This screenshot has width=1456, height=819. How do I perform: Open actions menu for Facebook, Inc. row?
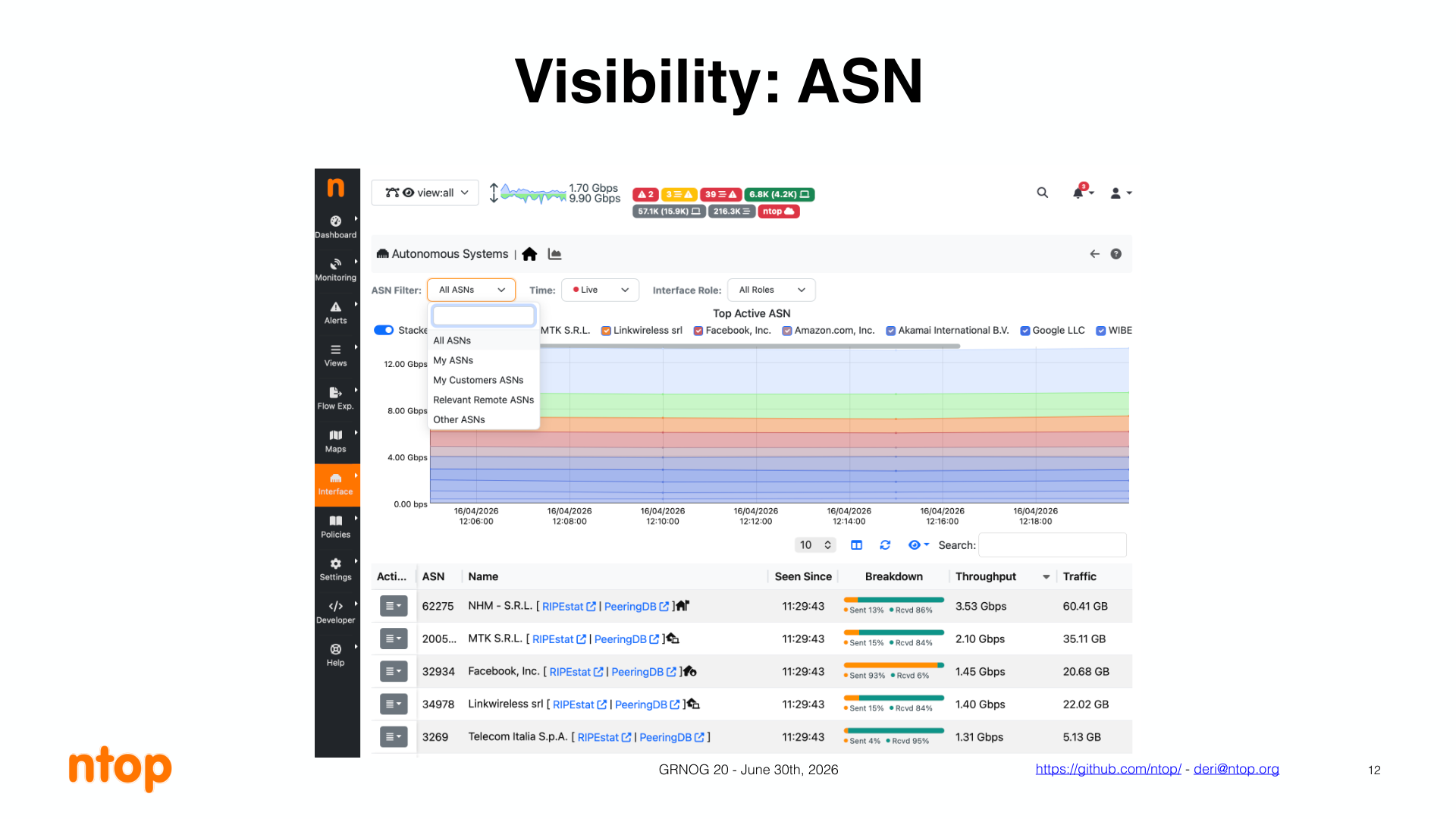[394, 671]
